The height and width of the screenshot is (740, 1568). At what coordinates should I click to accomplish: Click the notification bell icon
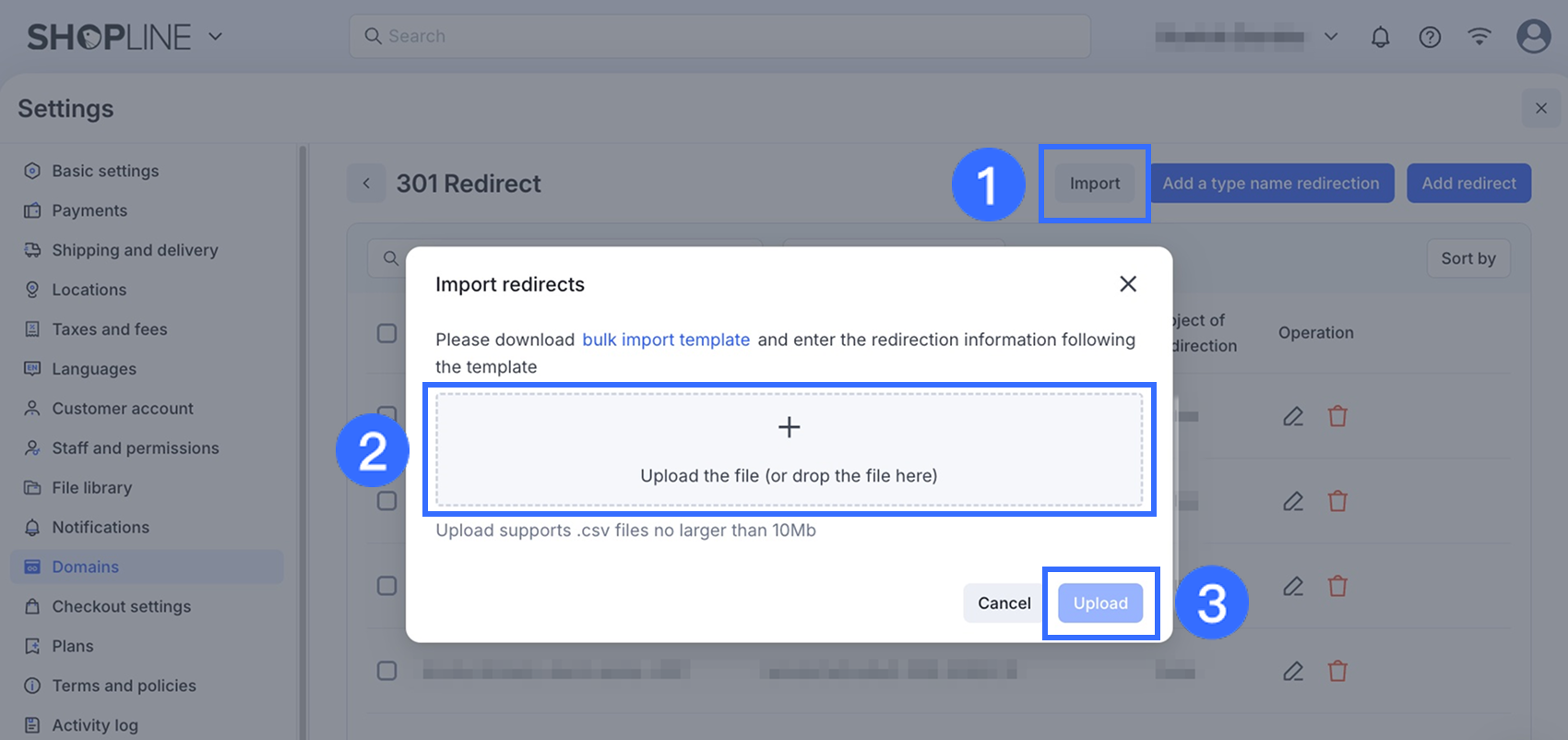1380,37
